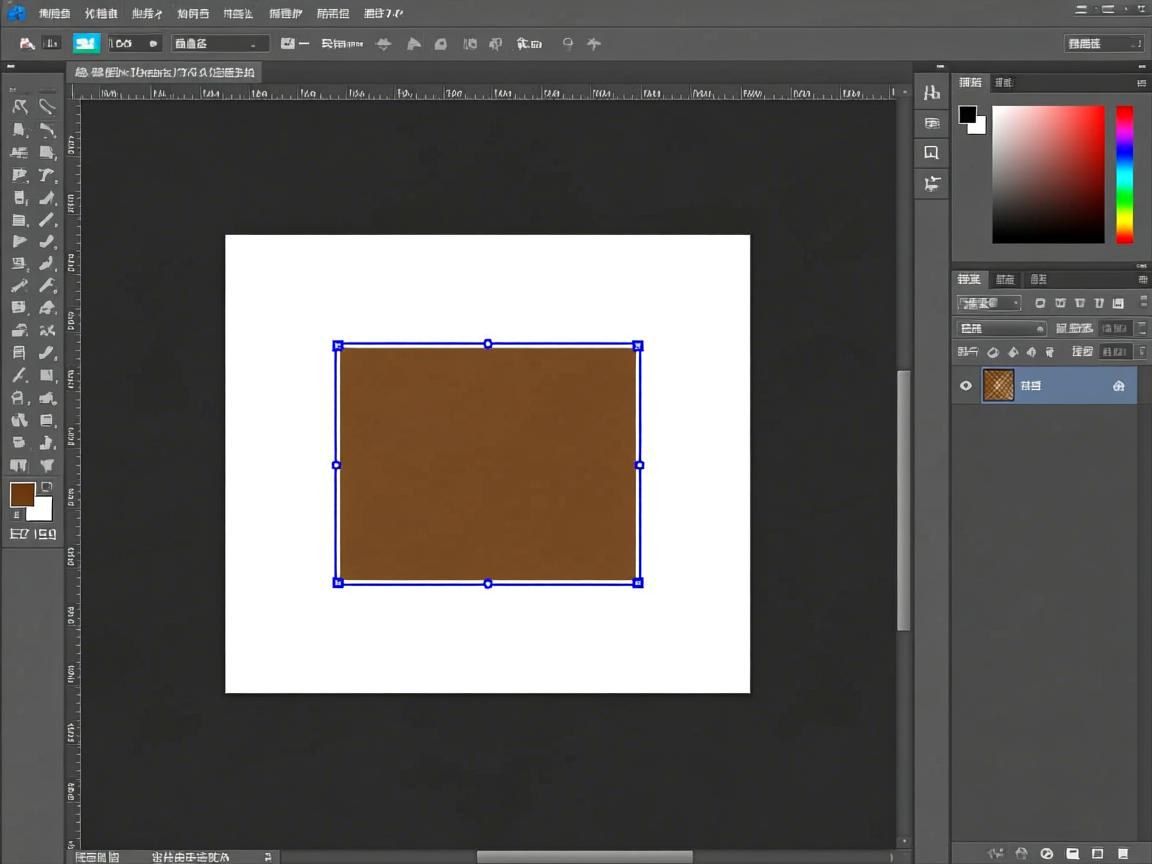Click the quick mask icon at the toolbox bottom
The image size is (1152, 864).
click(19, 534)
